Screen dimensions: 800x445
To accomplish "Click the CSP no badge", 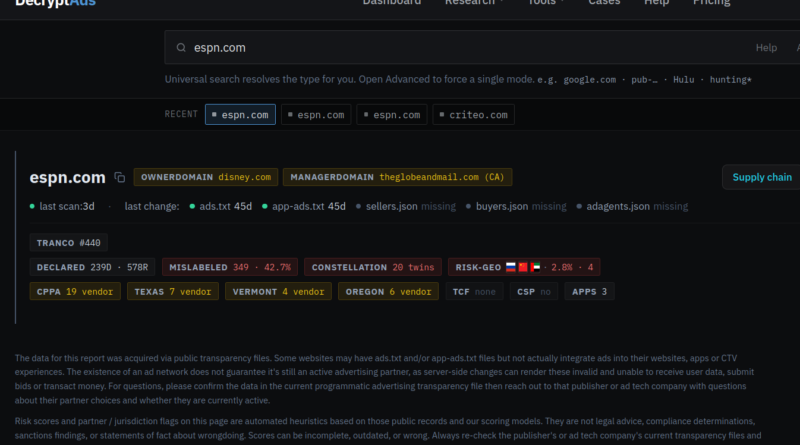I will pos(534,291).
